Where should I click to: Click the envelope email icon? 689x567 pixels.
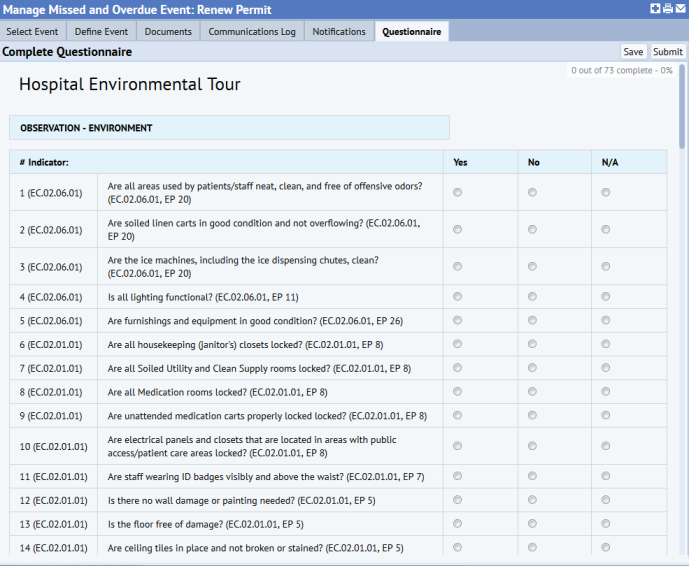pos(680,9)
